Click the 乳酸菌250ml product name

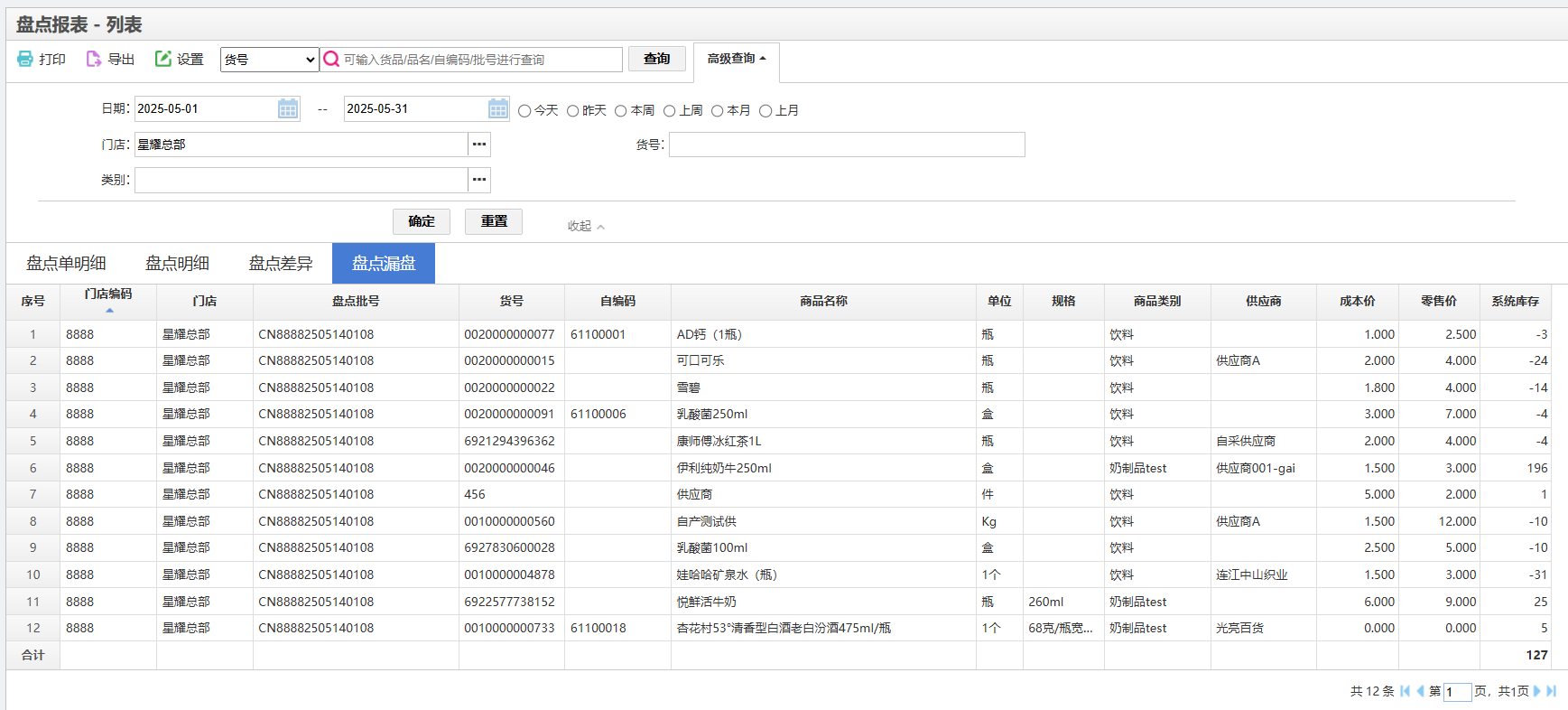coord(712,414)
